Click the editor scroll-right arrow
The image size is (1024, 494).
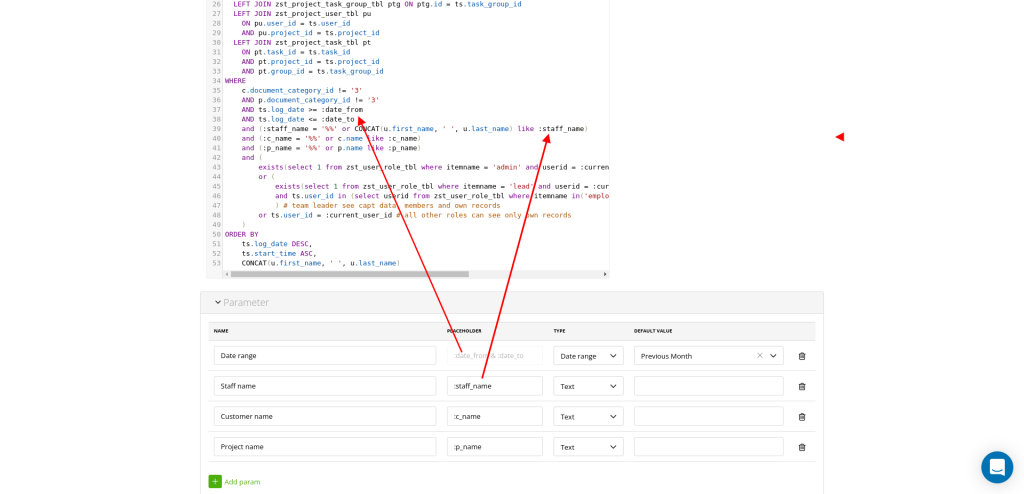pyautogui.click(x=605, y=274)
